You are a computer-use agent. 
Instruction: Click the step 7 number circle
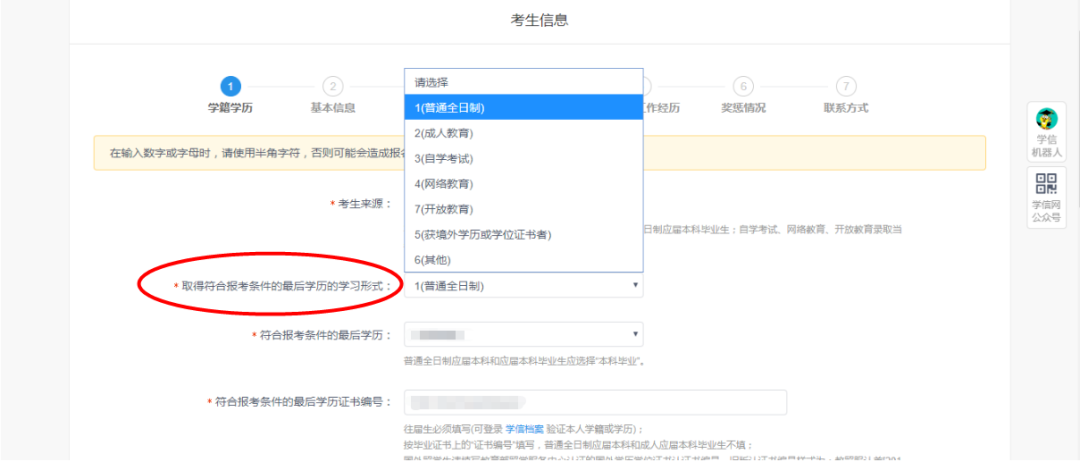click(x=846, y=86)
